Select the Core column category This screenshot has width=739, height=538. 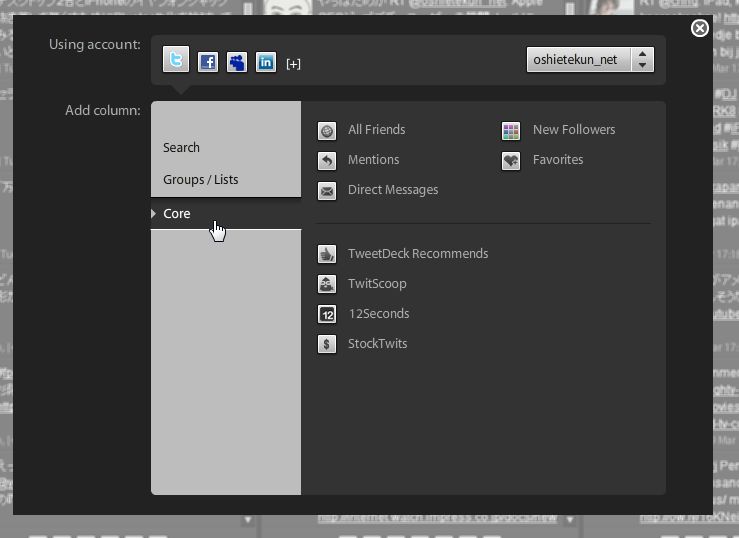pyautogui.click(x=226, y=213)
